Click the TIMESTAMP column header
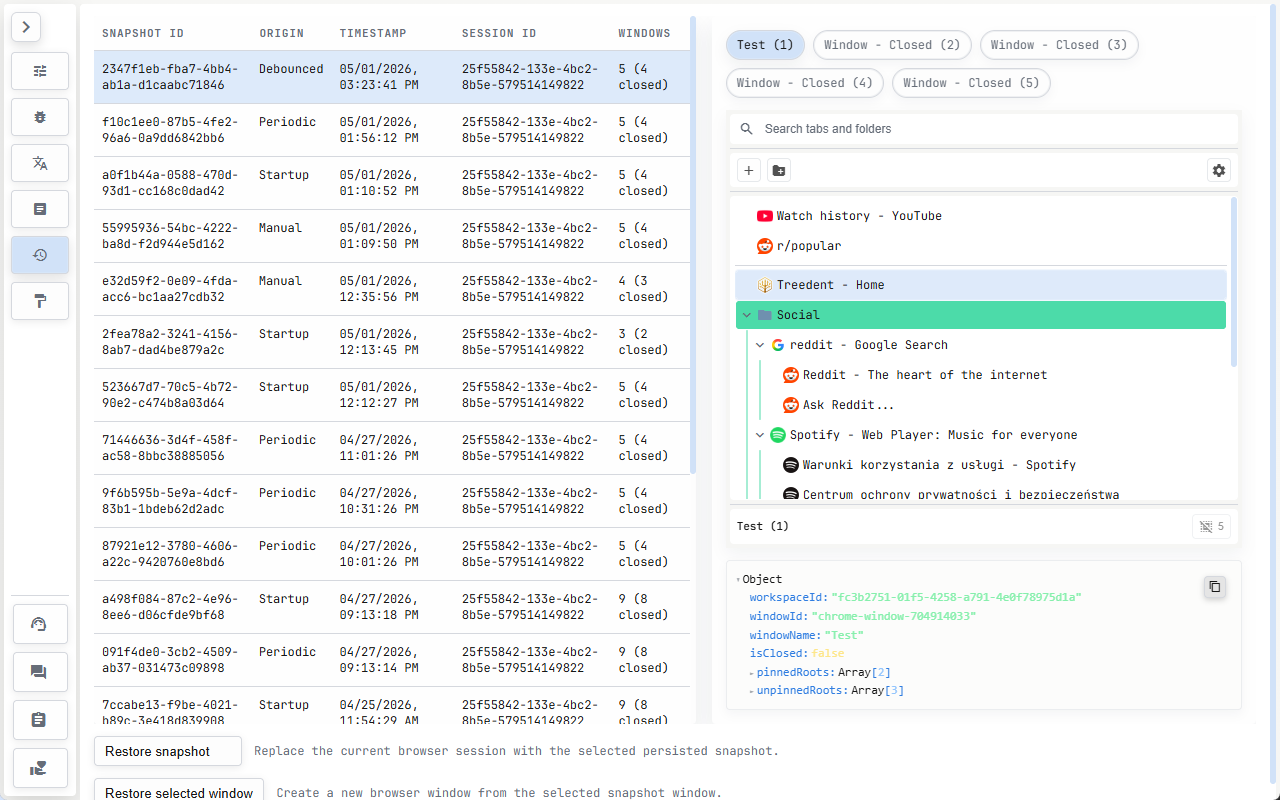The image size is (1280, 800). tap(373, 34)
